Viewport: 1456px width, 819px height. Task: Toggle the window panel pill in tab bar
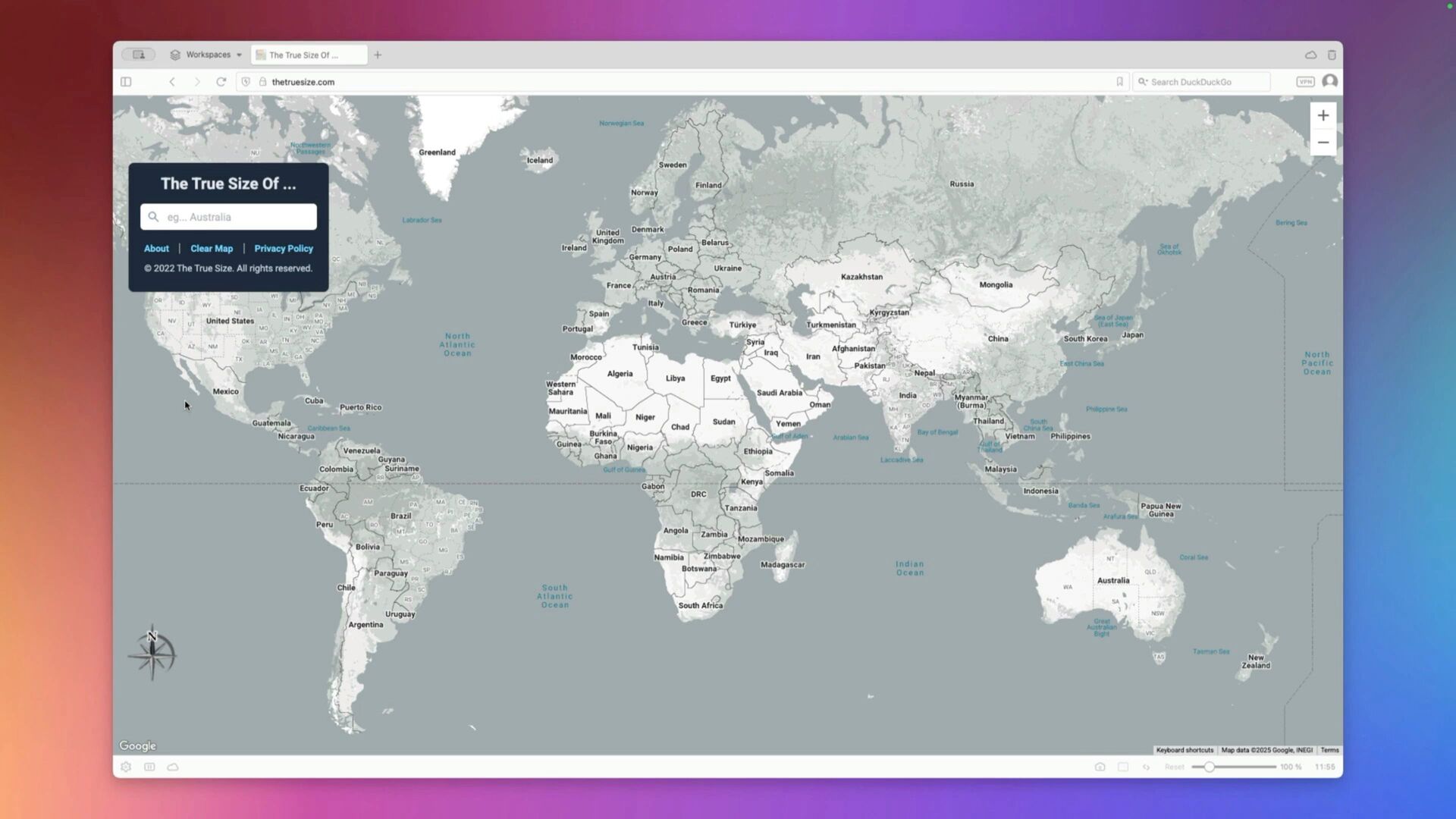point(139,55)
